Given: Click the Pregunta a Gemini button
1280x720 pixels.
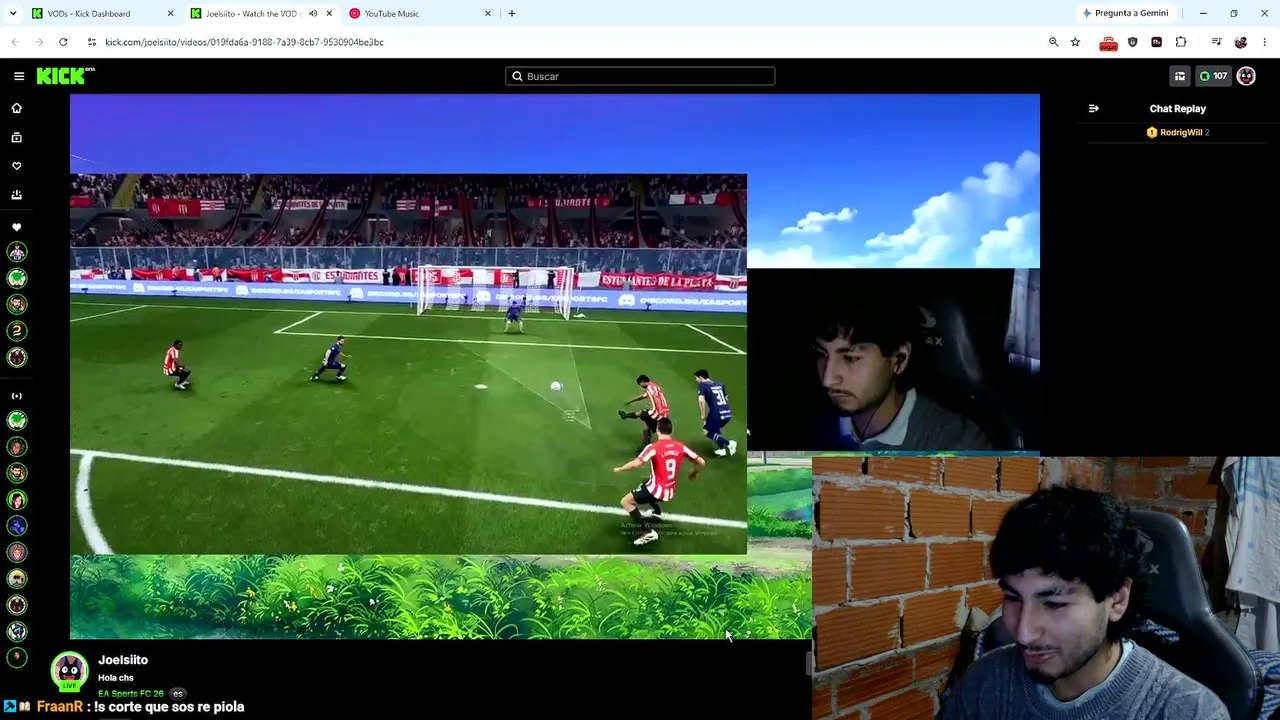Looking at the screenshot, I should (1125, 13).
